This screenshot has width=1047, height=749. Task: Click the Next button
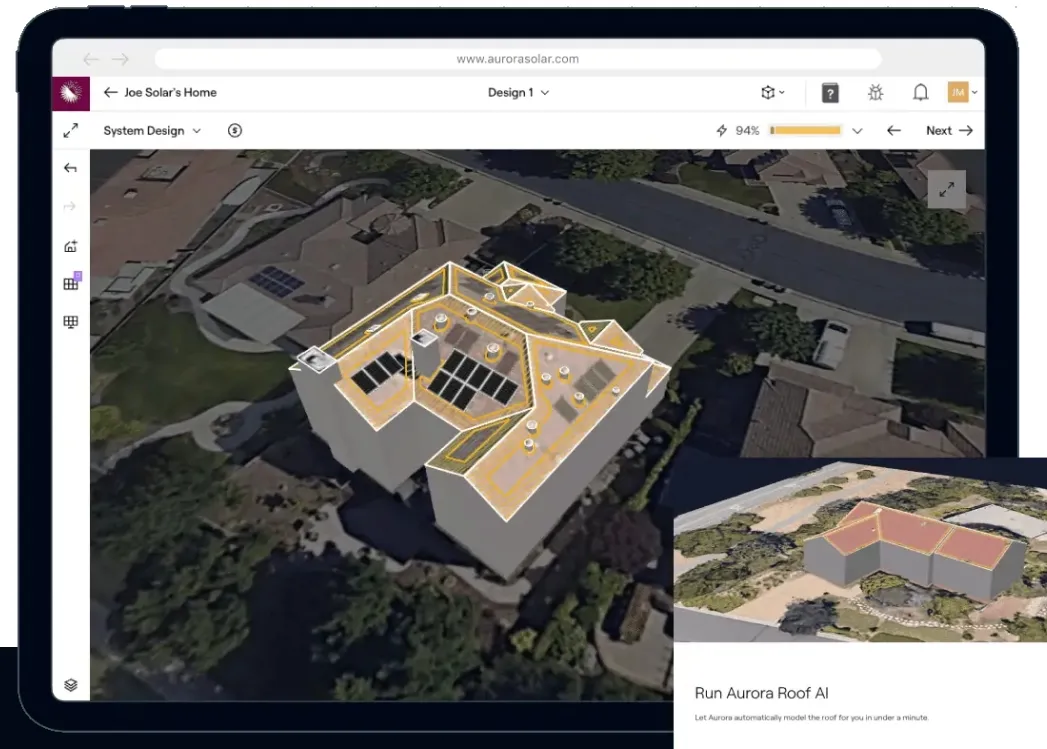coord(948,131)
